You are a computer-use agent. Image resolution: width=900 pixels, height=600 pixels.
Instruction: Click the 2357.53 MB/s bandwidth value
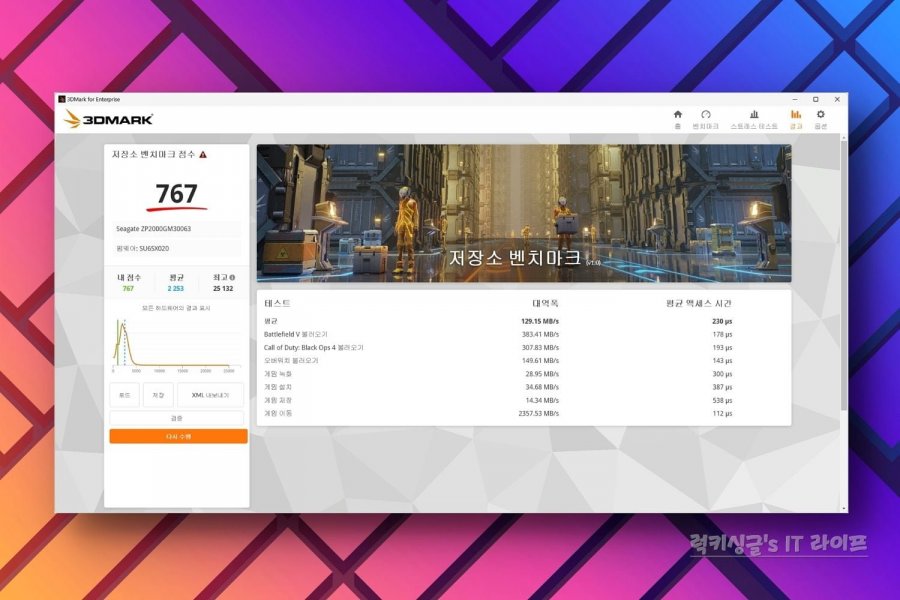[538, 413]
